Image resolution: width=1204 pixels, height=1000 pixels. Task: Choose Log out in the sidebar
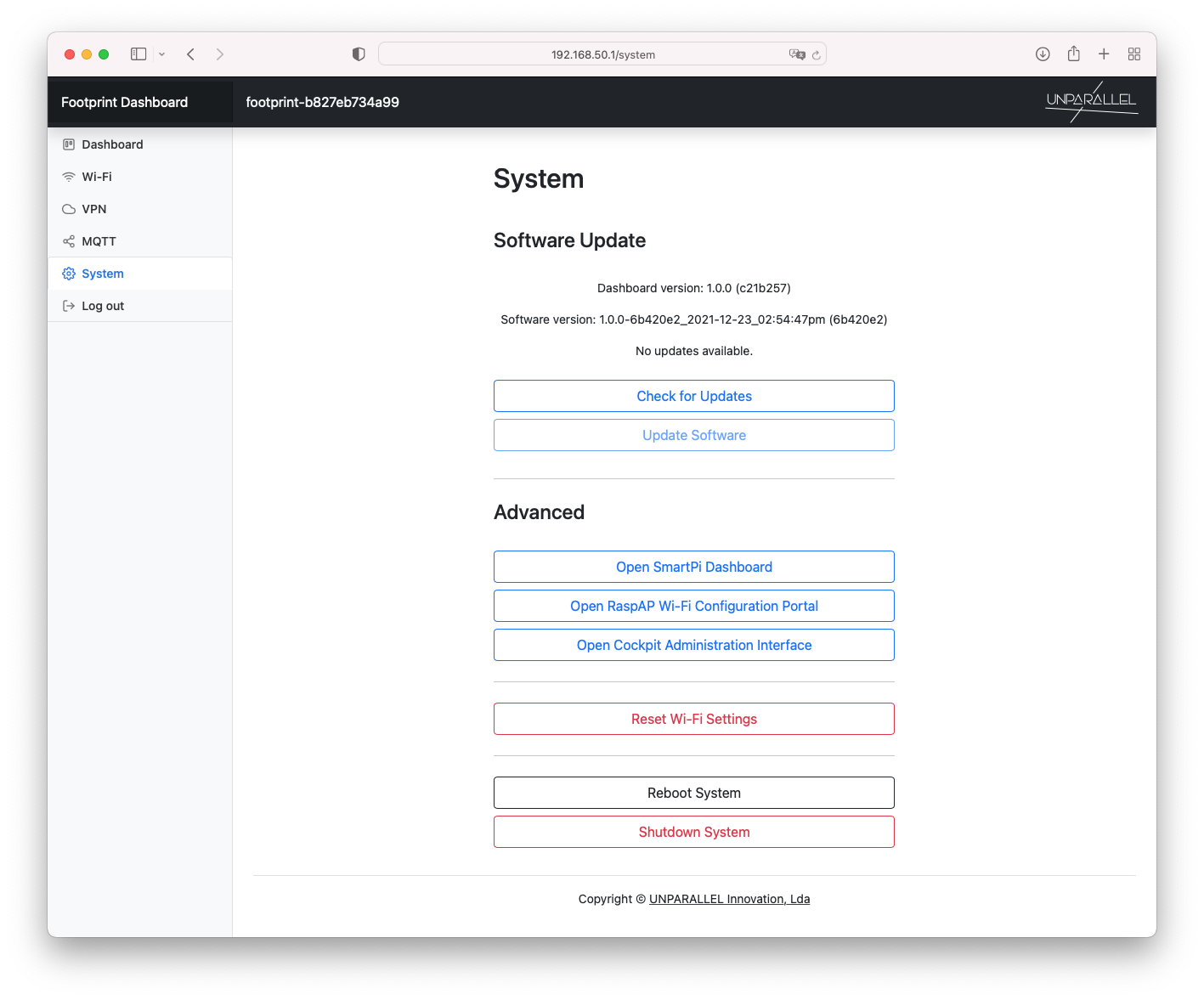pyautogui.click(x=140, y=306)
